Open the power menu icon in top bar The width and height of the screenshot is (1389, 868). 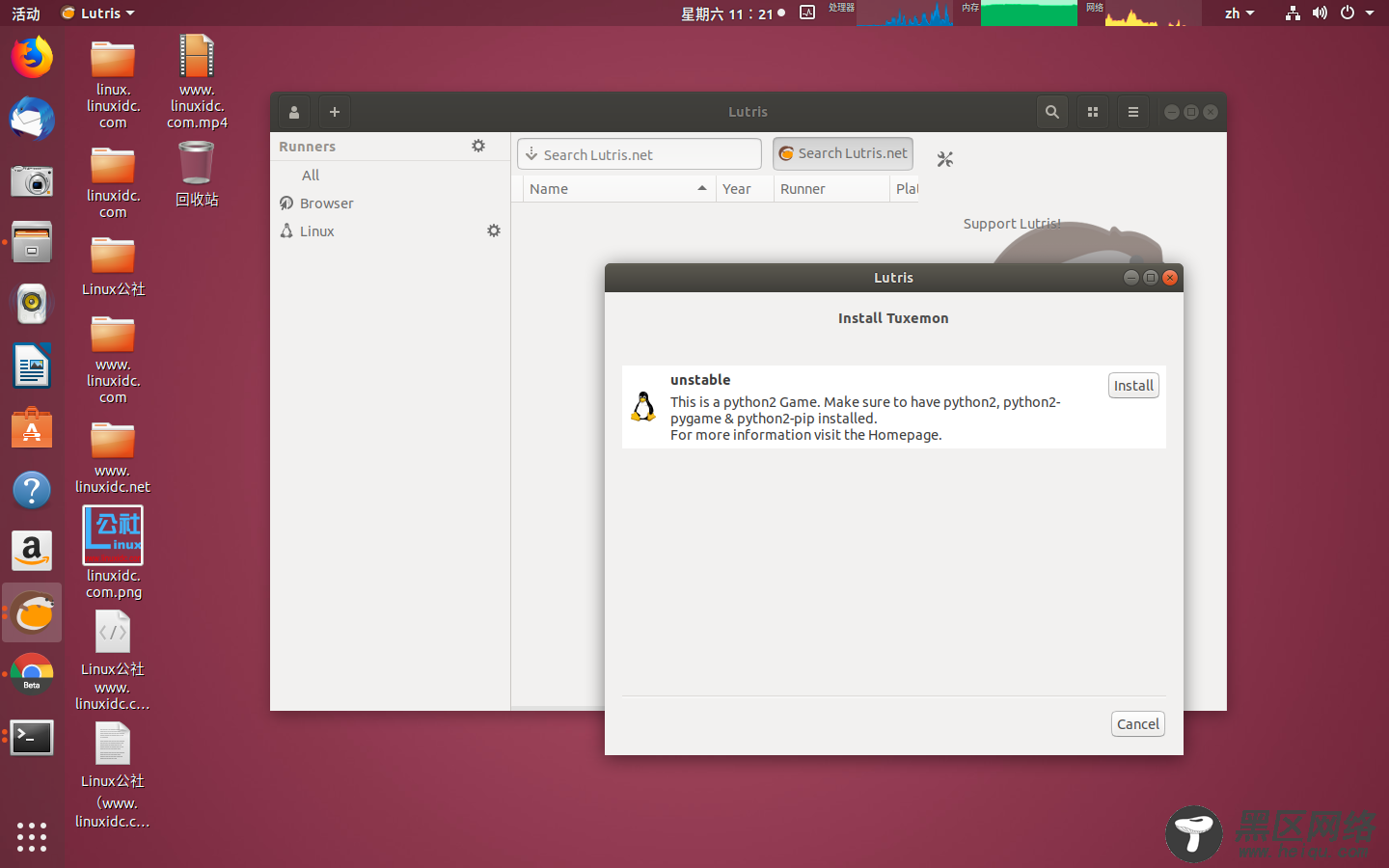point(1348,14)
